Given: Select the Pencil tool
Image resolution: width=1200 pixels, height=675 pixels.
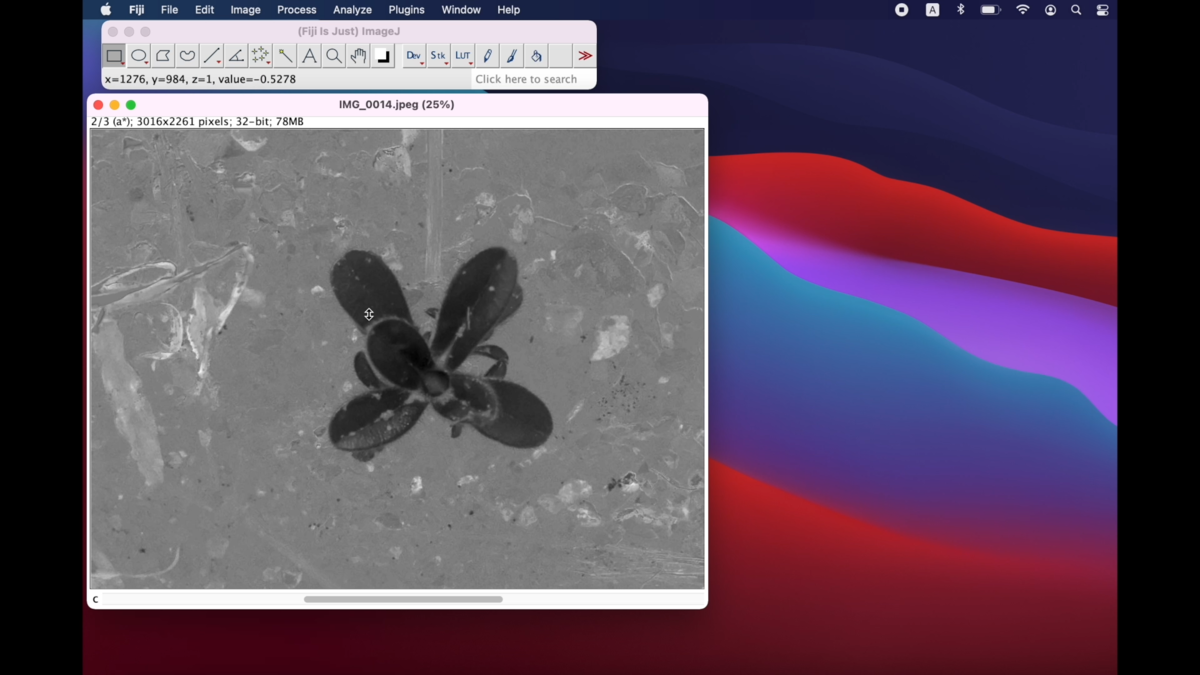Looking at the screenshot, I should [488, 56].
